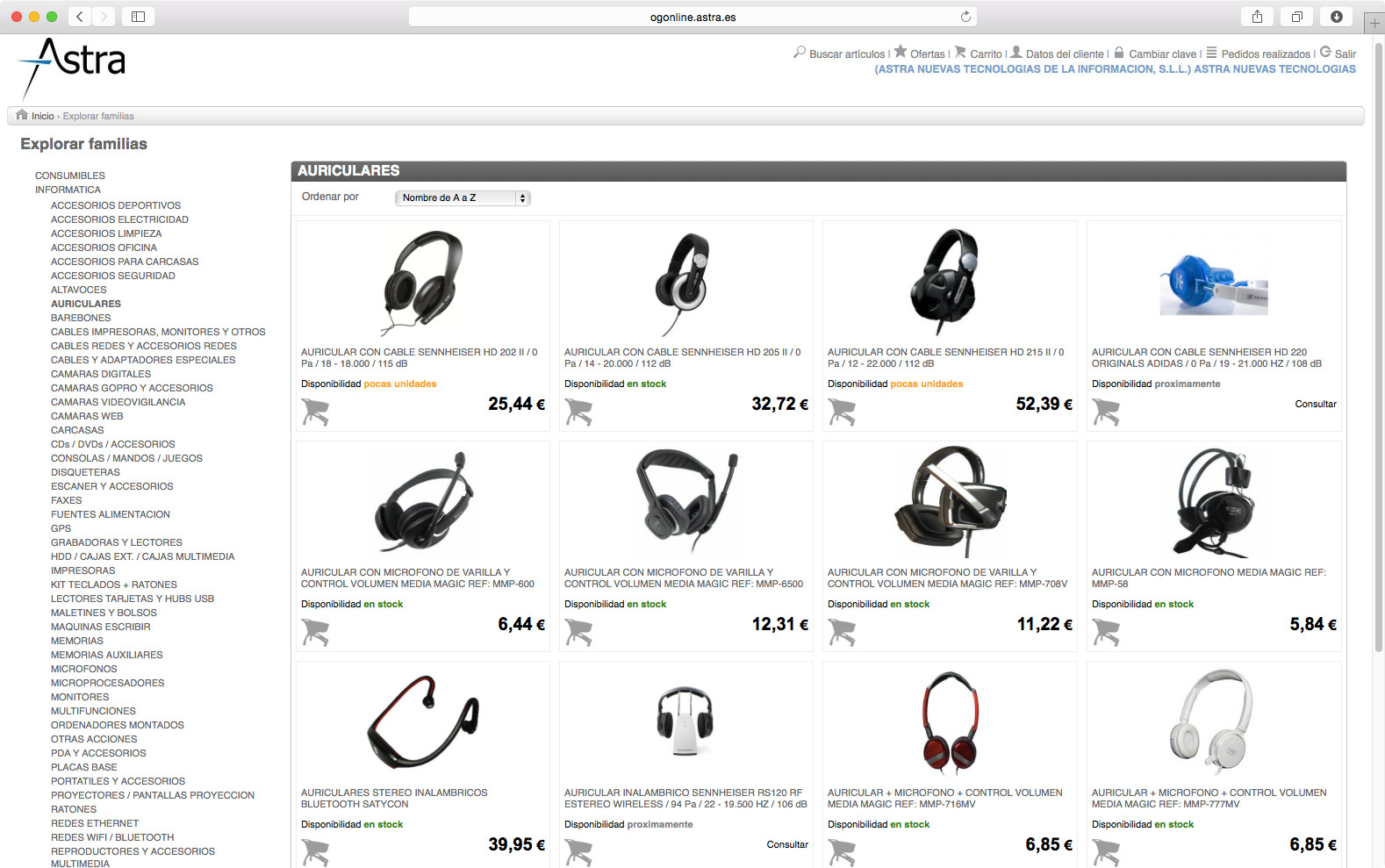The height and width of the screenshot is (868, 1385).
Task: Click the address bar ogonline.astra.es
Action: [692, 17]
